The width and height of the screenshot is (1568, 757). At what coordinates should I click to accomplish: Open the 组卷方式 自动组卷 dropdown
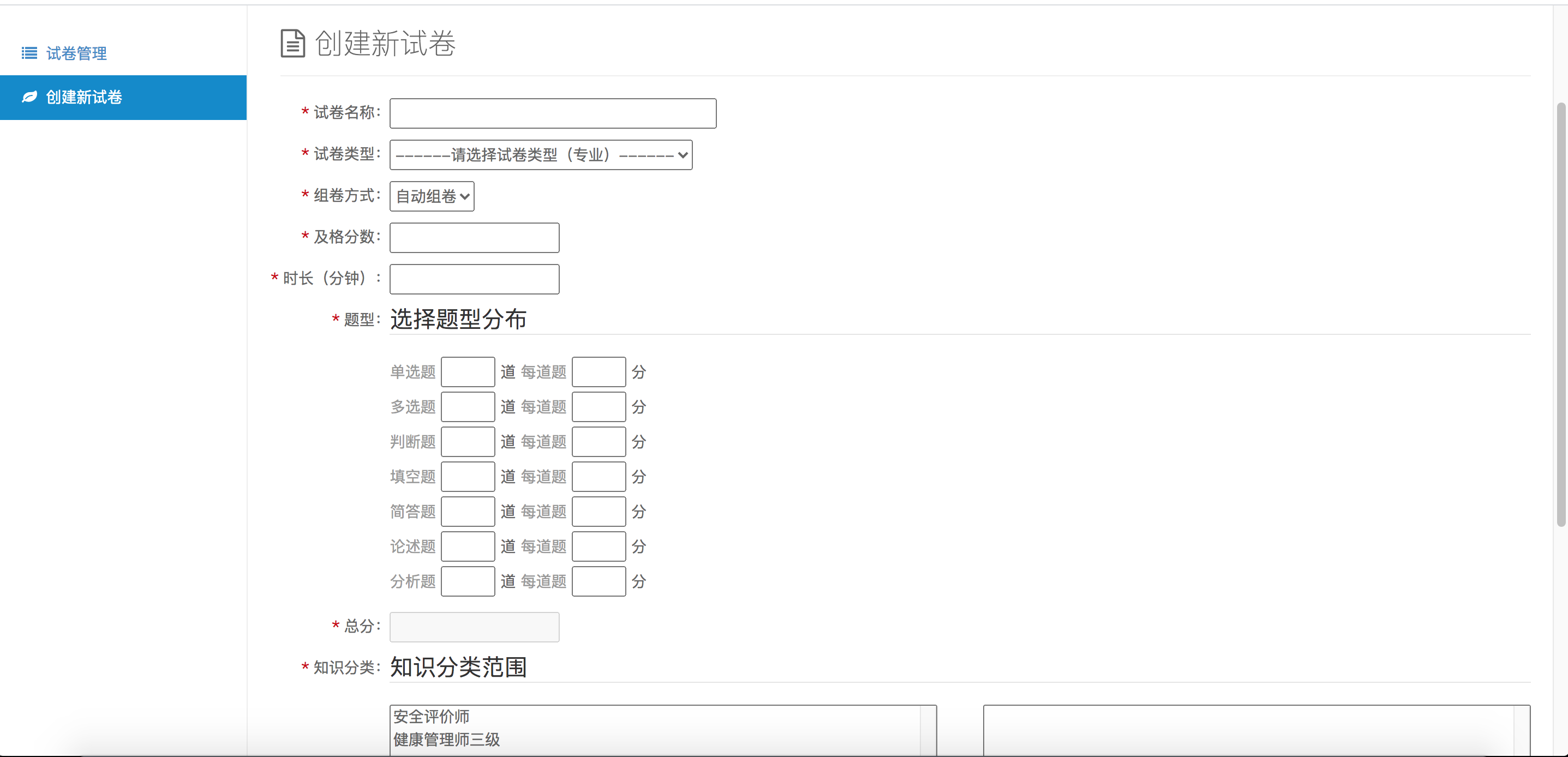(432, 196)
